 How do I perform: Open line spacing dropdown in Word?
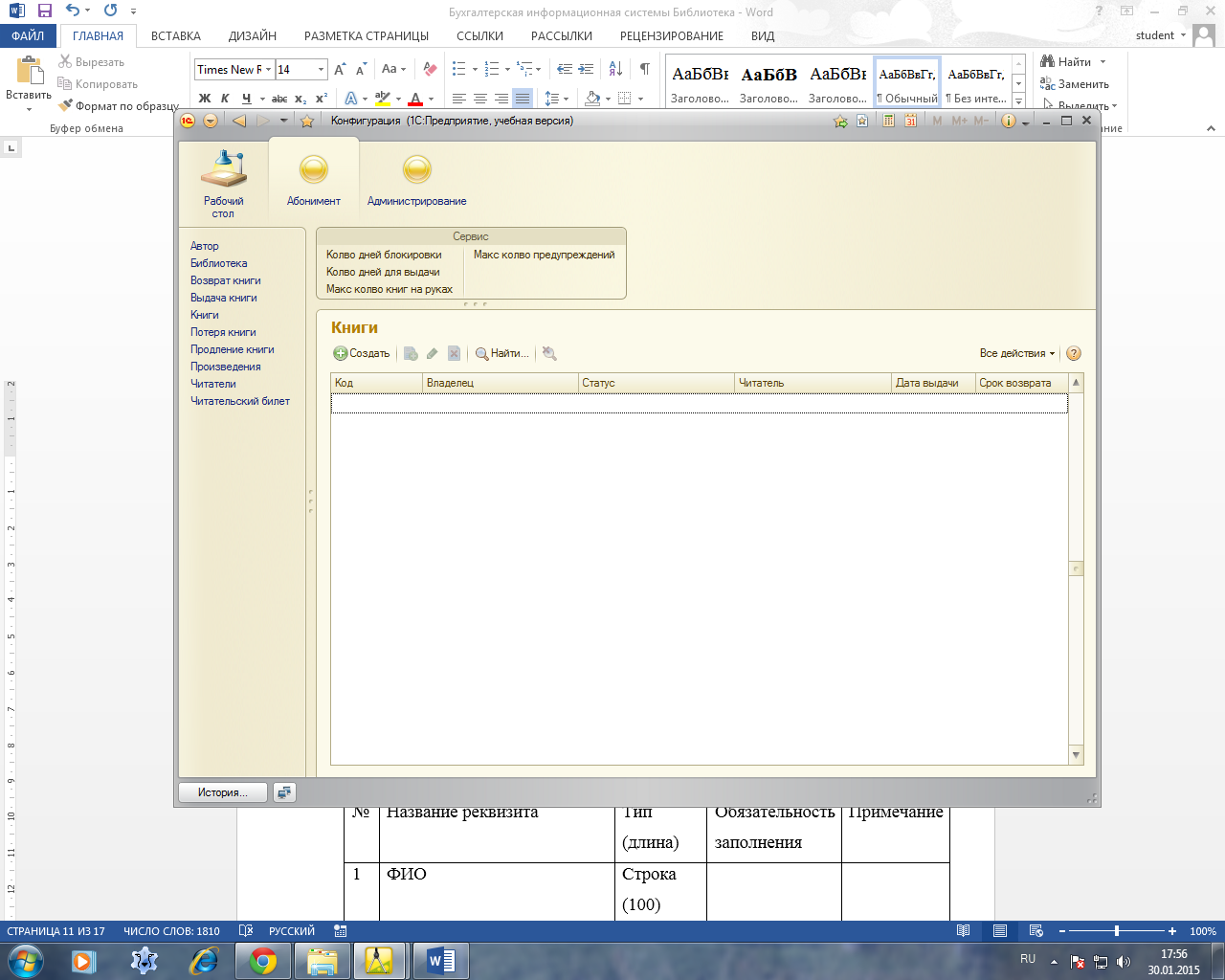[x=556, y=99]
